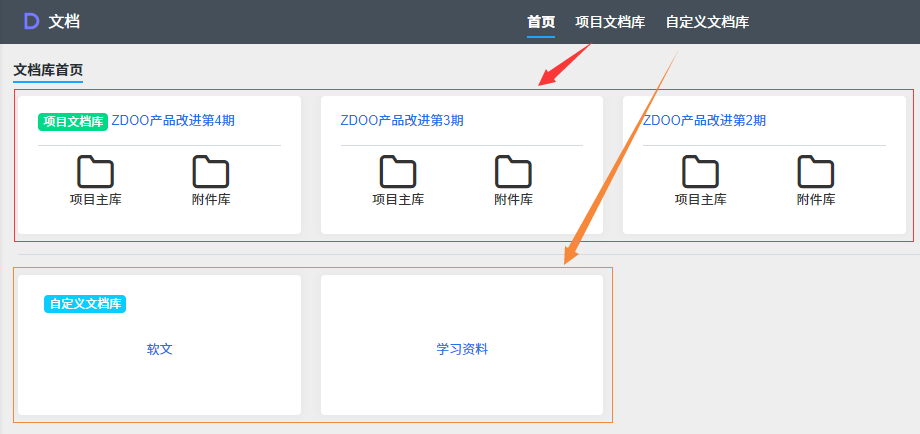Open 项目主库 folder icon in ZDOO产品改进第4期
The width and height of the screenshot is (920, 434).
point(96,172)
